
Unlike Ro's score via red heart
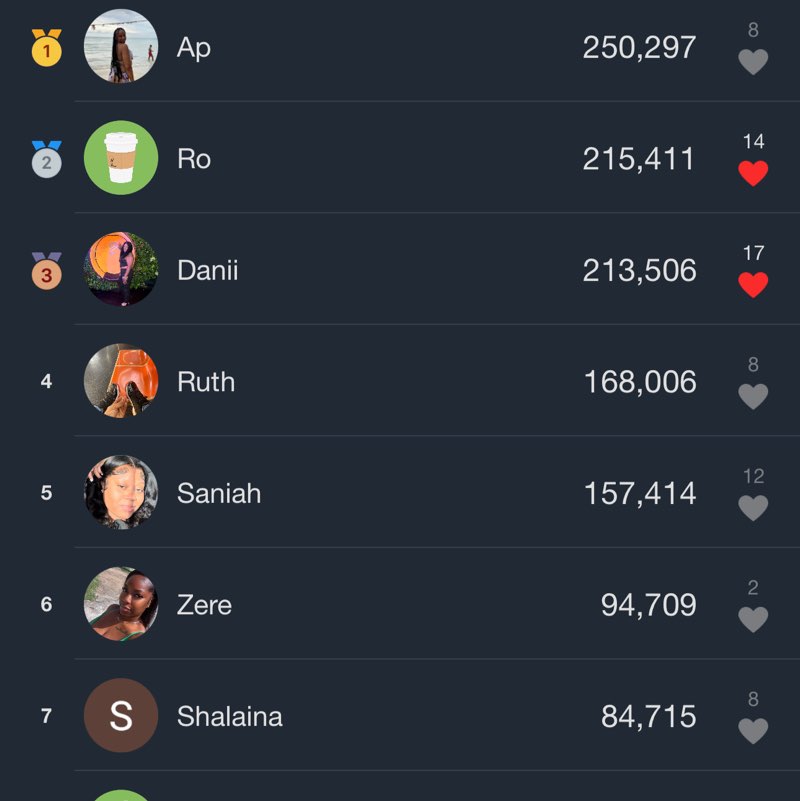[753, 174]
